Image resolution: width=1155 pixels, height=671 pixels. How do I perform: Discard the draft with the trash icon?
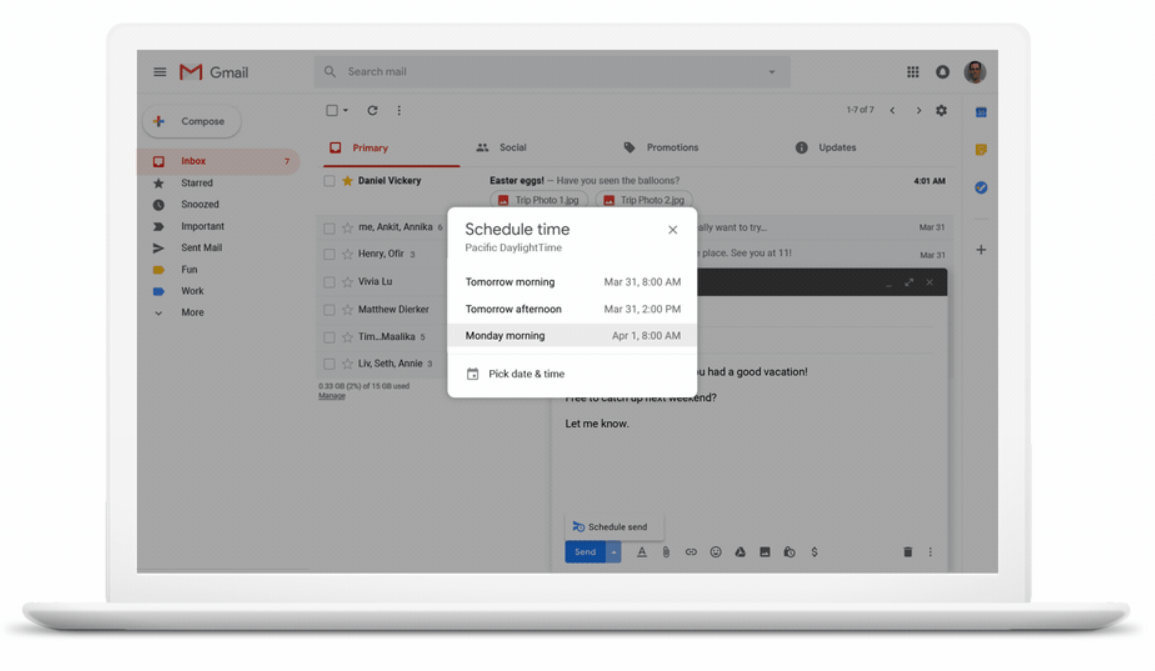point(907,551)
